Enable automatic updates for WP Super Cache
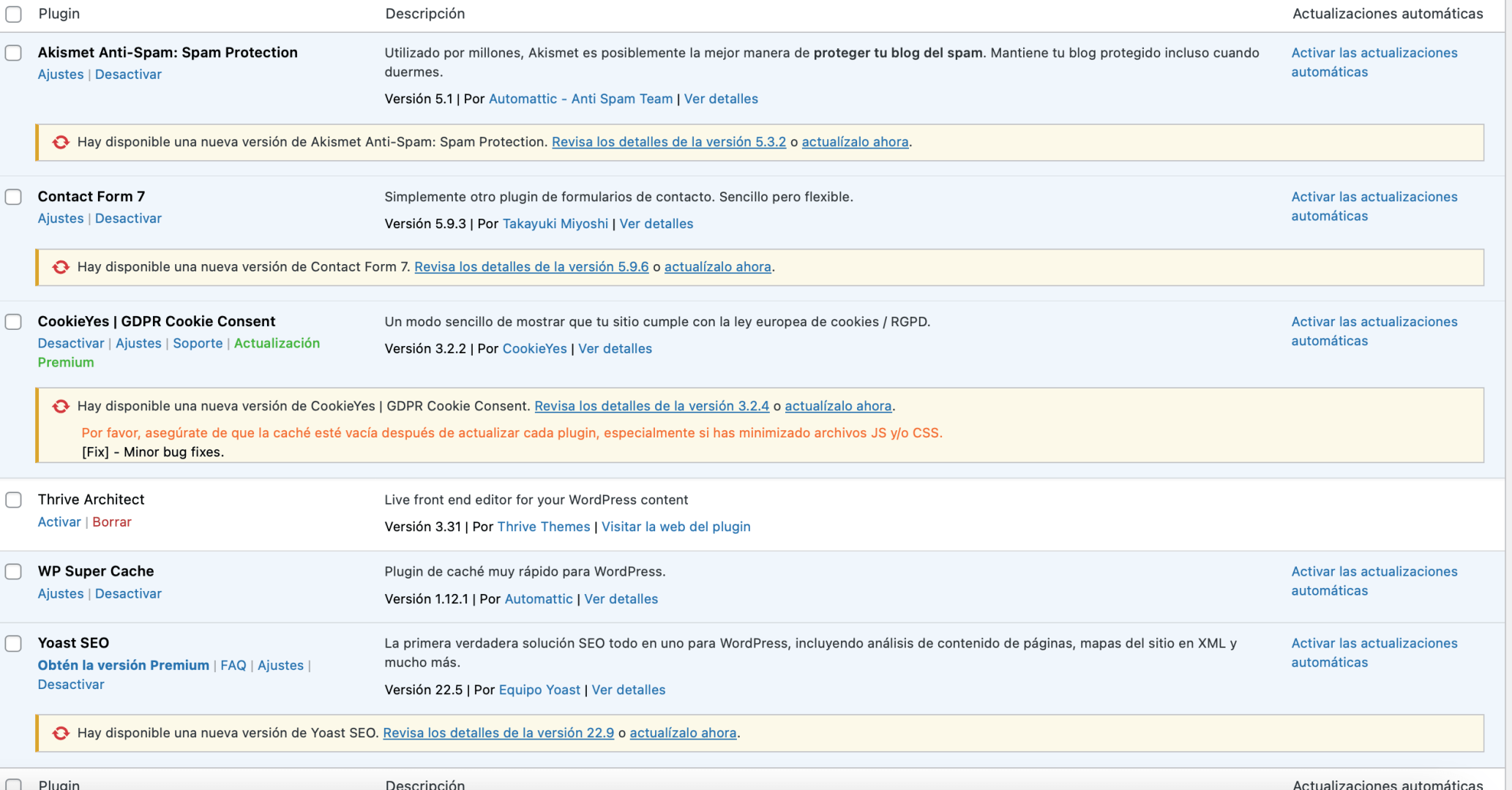Image resolution: width=1512 pixels, height=790 pixels. click(1374, 581)
